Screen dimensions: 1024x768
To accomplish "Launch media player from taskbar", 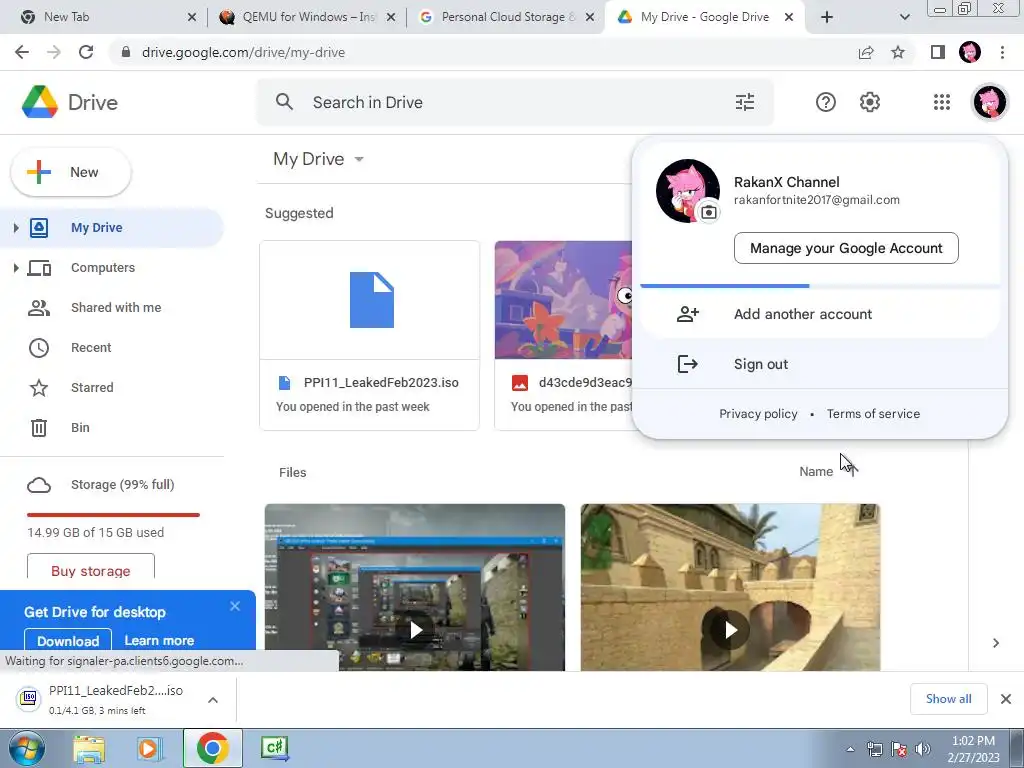I will tap(150, 748).
